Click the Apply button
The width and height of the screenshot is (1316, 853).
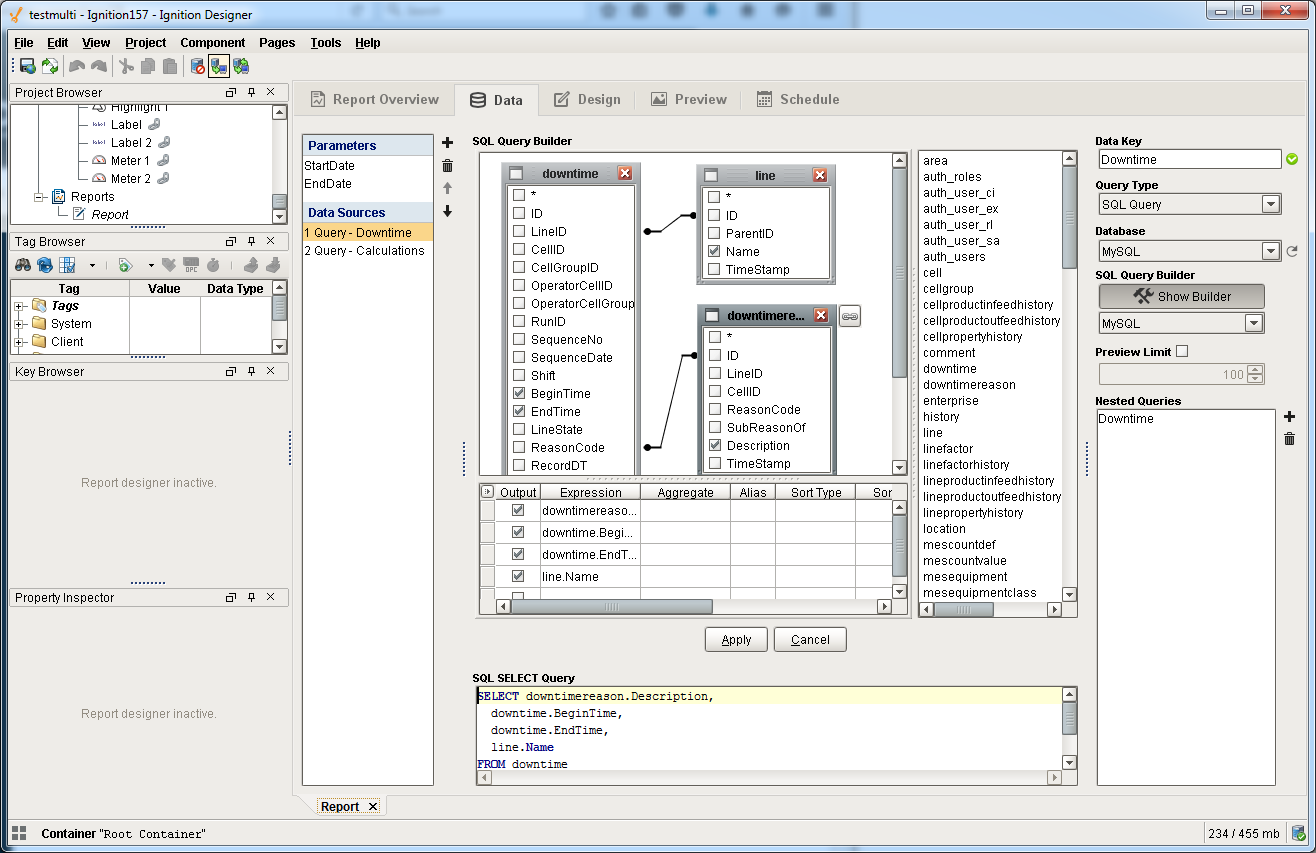tap(736, 640)
